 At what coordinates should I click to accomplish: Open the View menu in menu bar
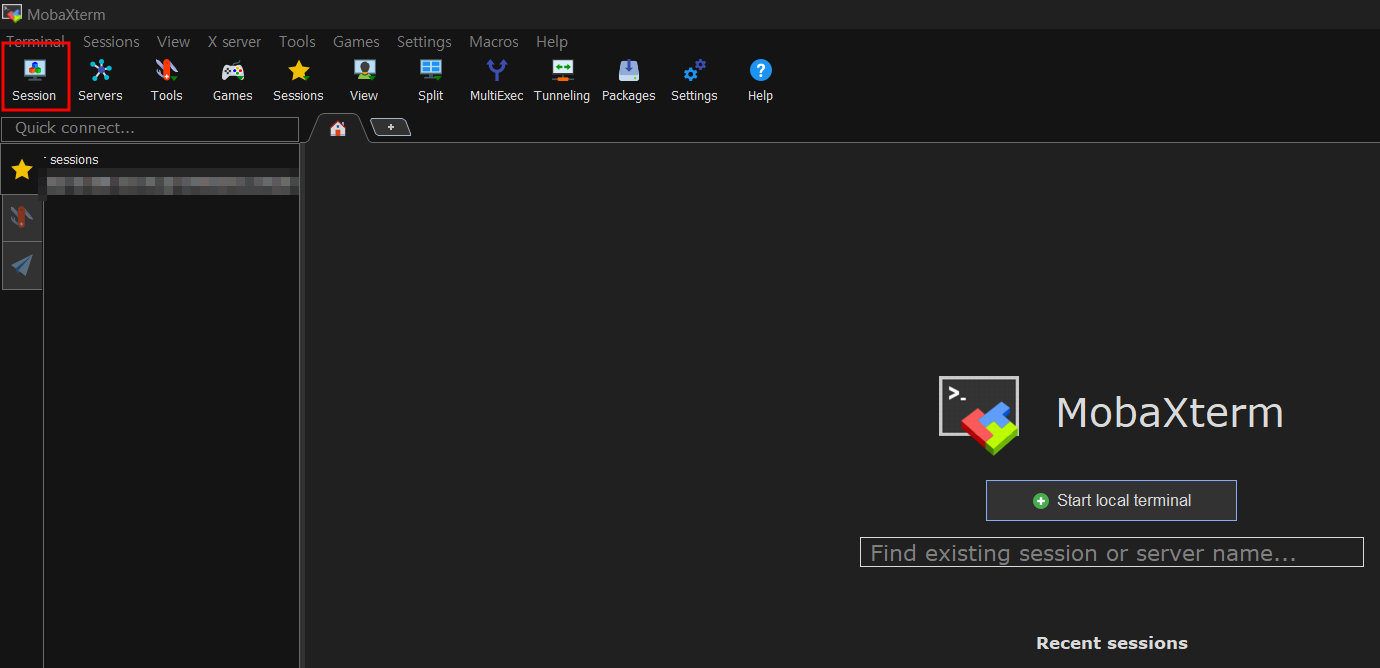tap(173, 42)
